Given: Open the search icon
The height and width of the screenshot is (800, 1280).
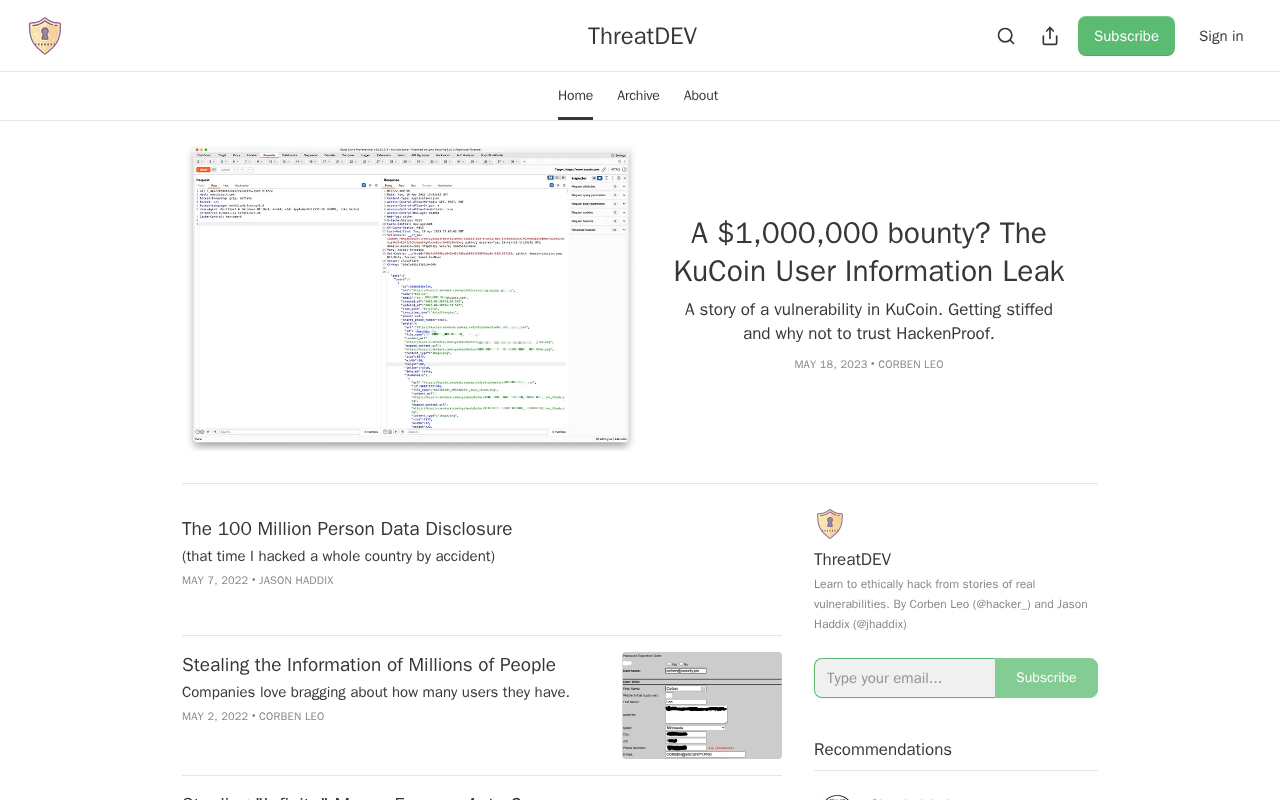Looking at the screenshot, I should tap(1006, 36).
